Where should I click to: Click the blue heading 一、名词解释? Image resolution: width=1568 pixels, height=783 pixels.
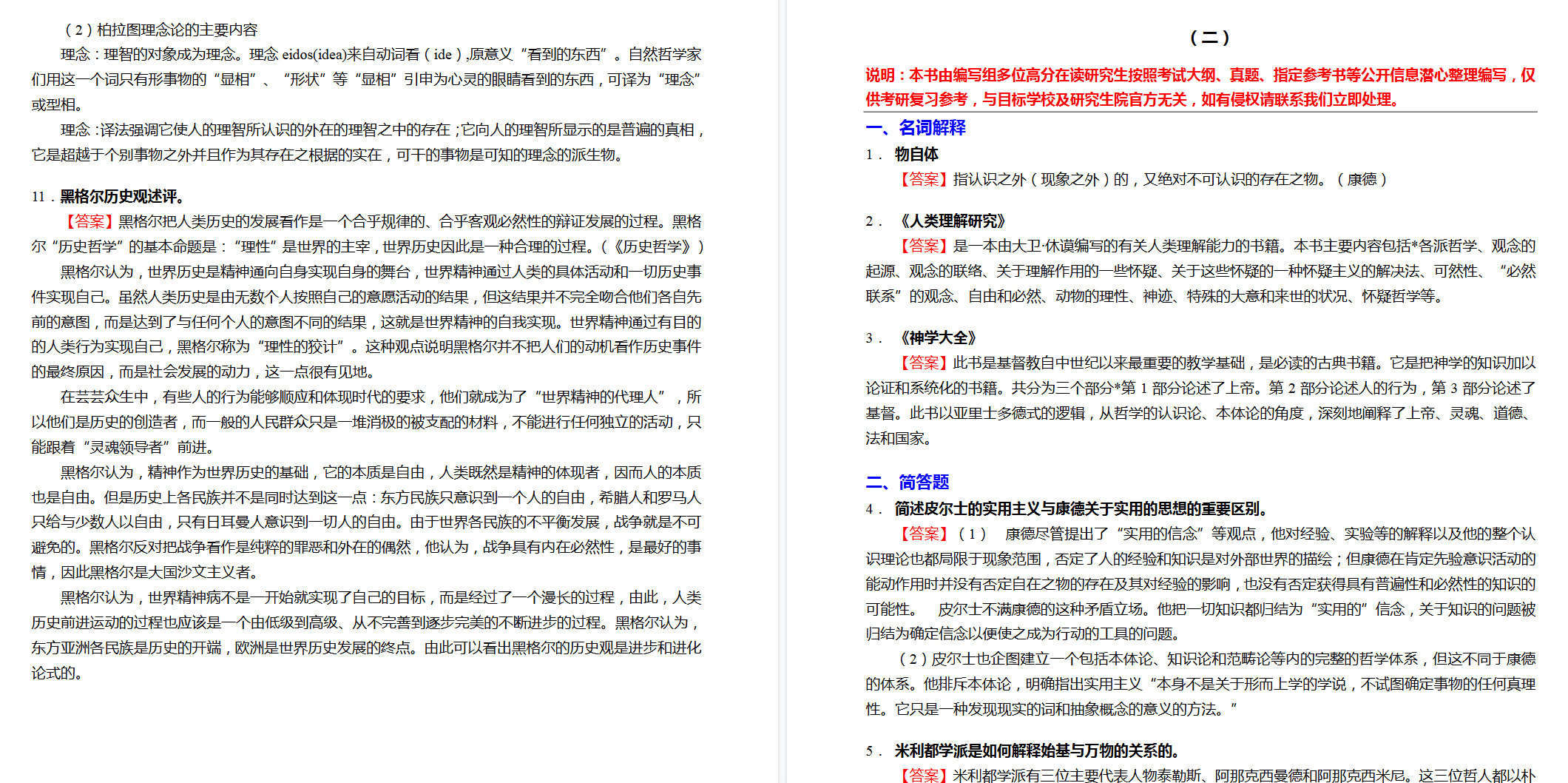(916, 128)
